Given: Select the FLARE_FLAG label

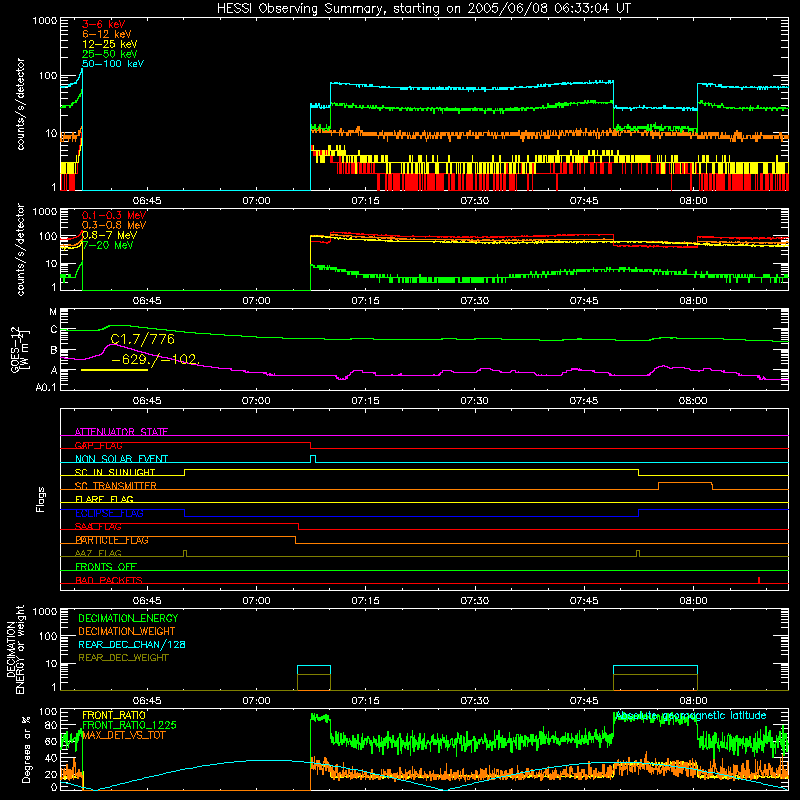Looking at the screenshot, I should [104, 499].
